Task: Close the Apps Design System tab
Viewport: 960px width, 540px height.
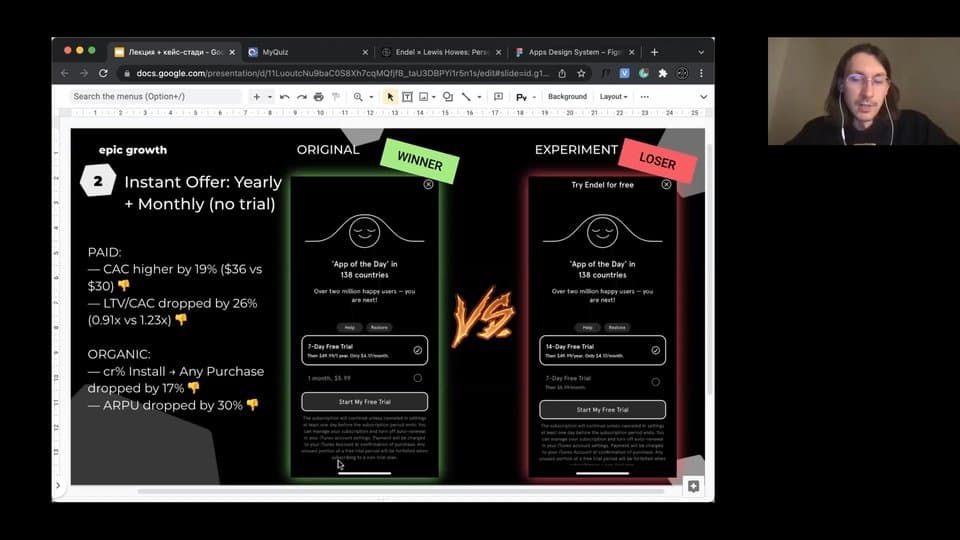Action: pyautogui.click(x=631, y=52)
